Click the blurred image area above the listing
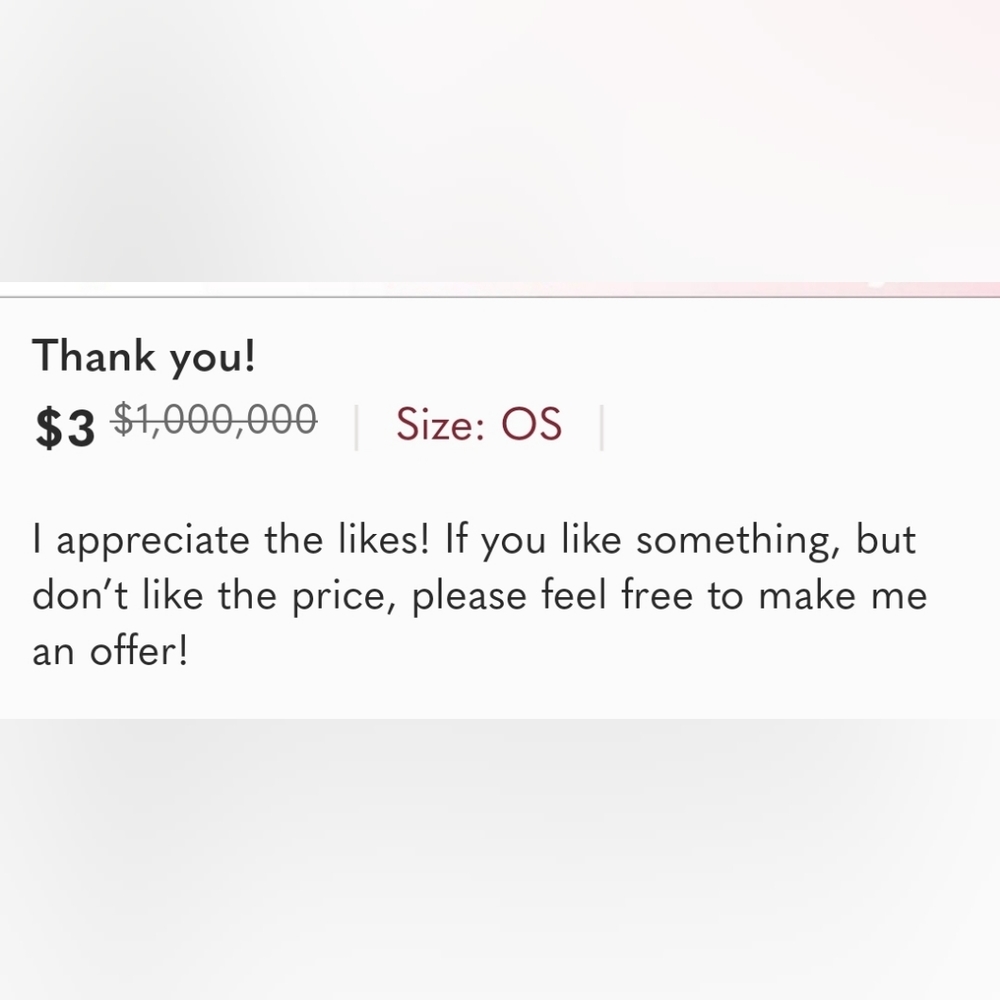Image resolution: width=1000 pixels, height=1000 pixels. click(x=500, y=140)
